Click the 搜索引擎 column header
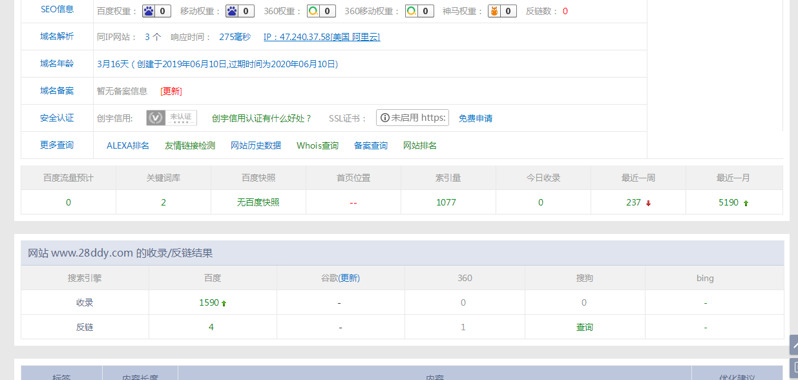The height and width of the screenshot is (380, 798). (84, 278)
